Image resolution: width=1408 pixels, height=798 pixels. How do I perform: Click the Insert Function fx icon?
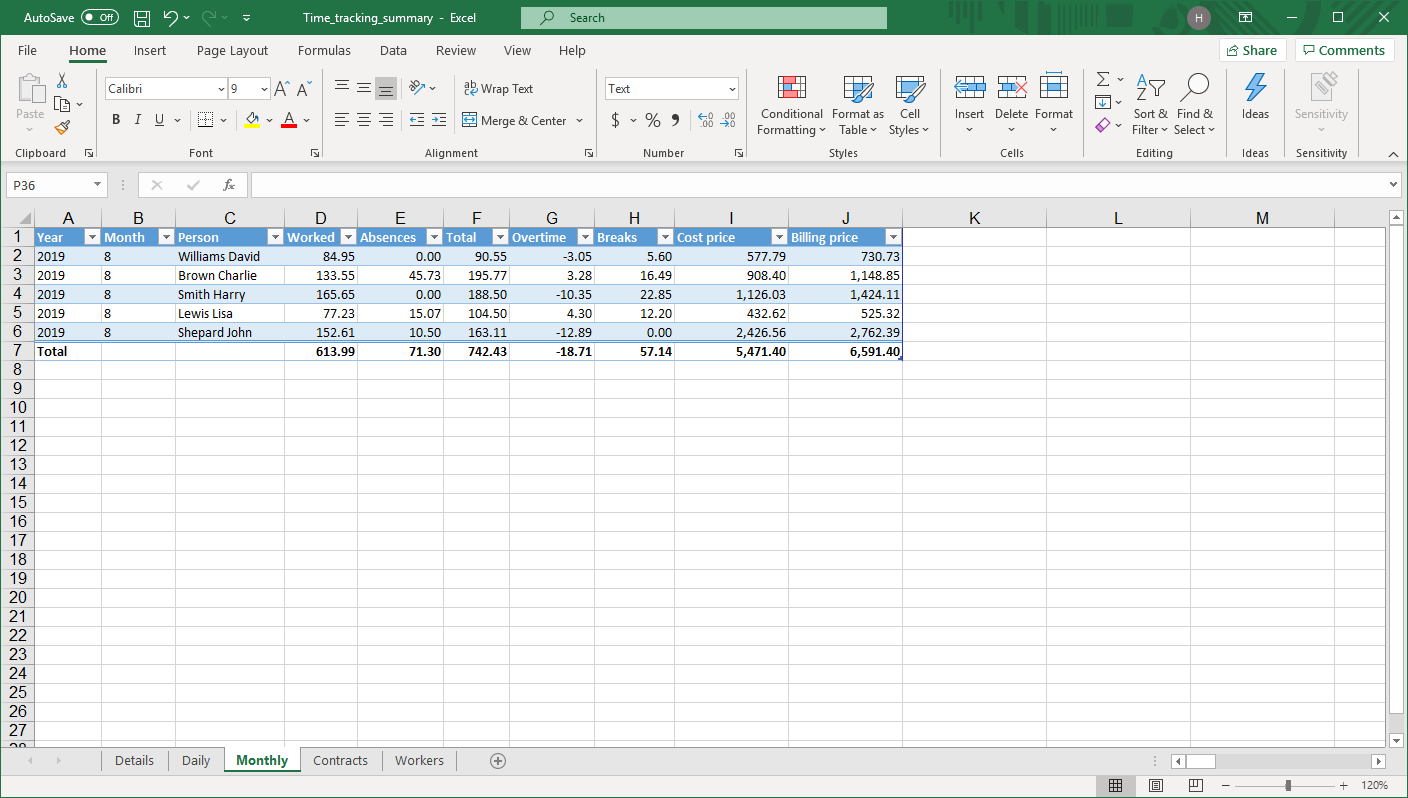229,185
